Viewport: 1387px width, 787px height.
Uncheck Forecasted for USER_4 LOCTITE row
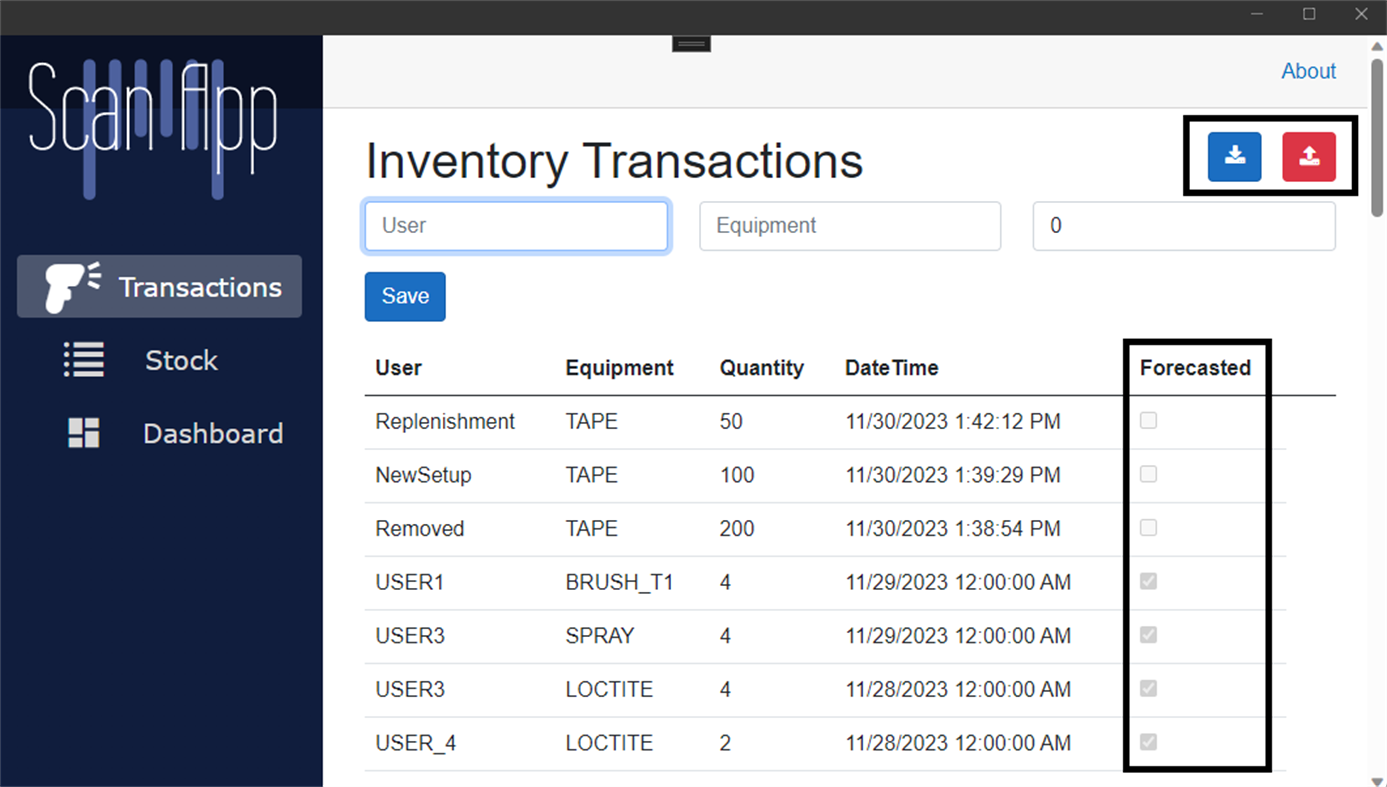(1148, 742)
